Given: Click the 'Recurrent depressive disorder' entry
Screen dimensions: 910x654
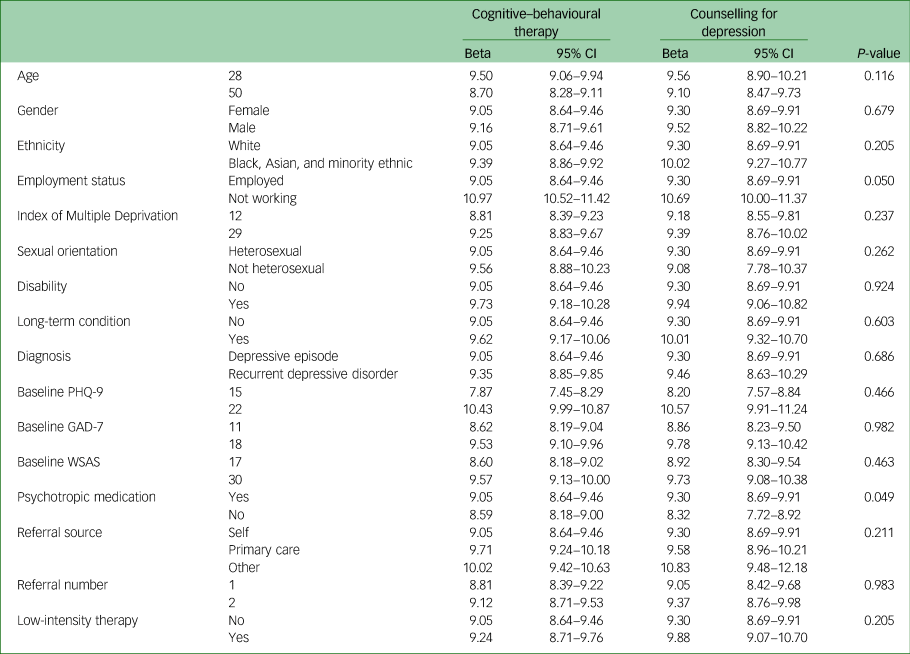Looking at the screenshot, I should [x=313, y=374].
